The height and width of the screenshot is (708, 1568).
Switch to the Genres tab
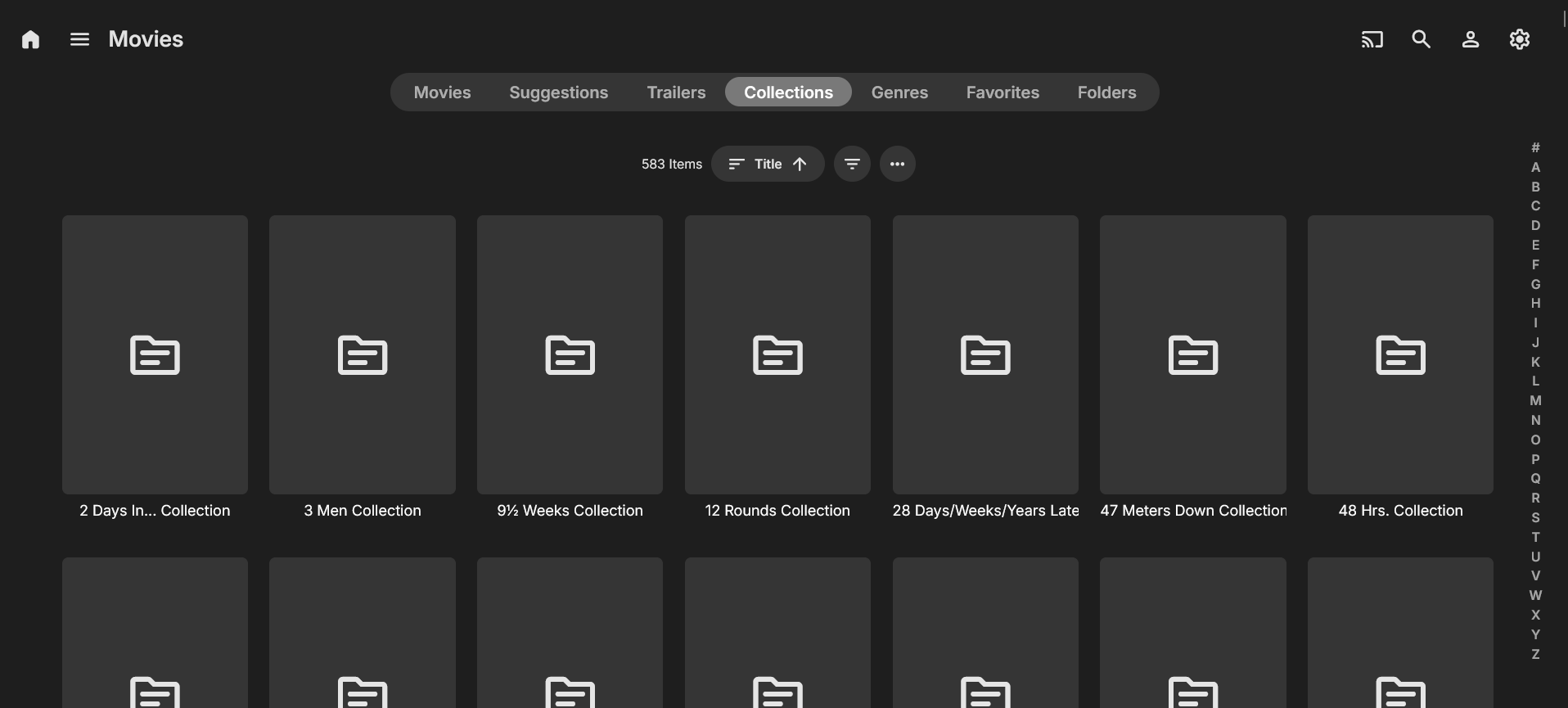coord(899,92)
